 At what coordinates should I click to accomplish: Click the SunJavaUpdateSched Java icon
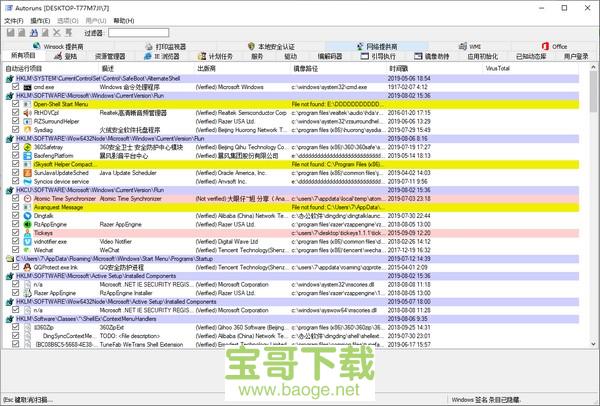point(27,173)
